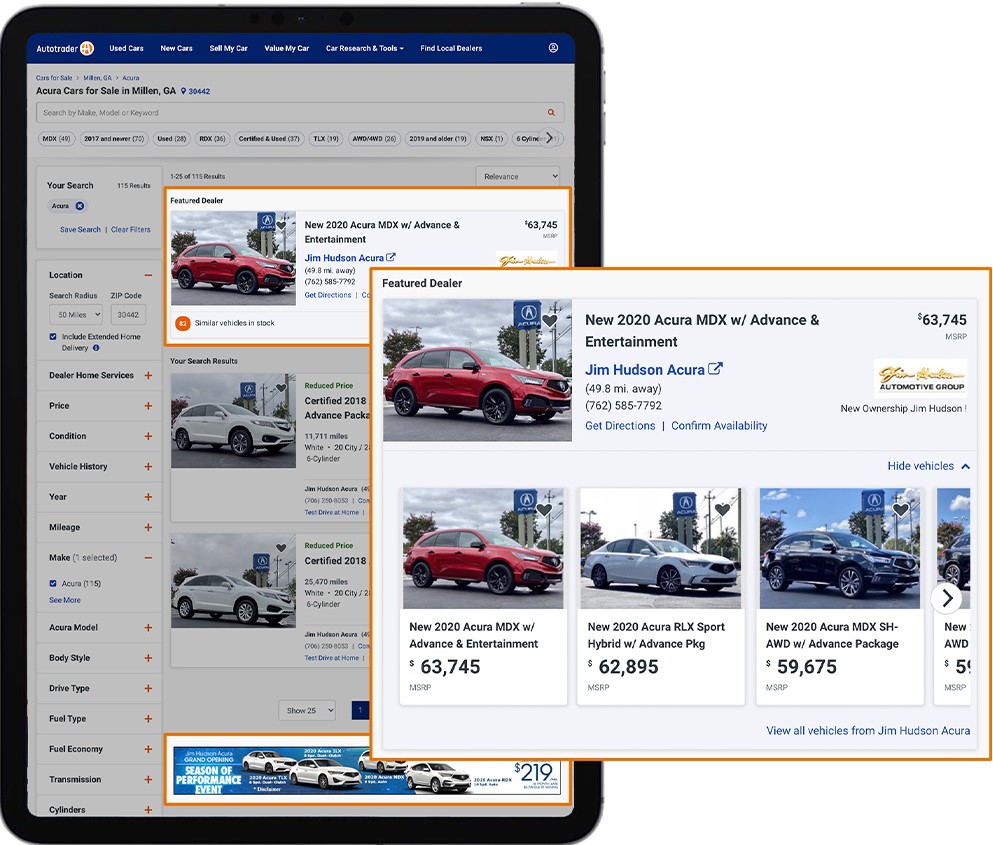
Task: Expand the Condition filter
Action: [x=148, y=436]
